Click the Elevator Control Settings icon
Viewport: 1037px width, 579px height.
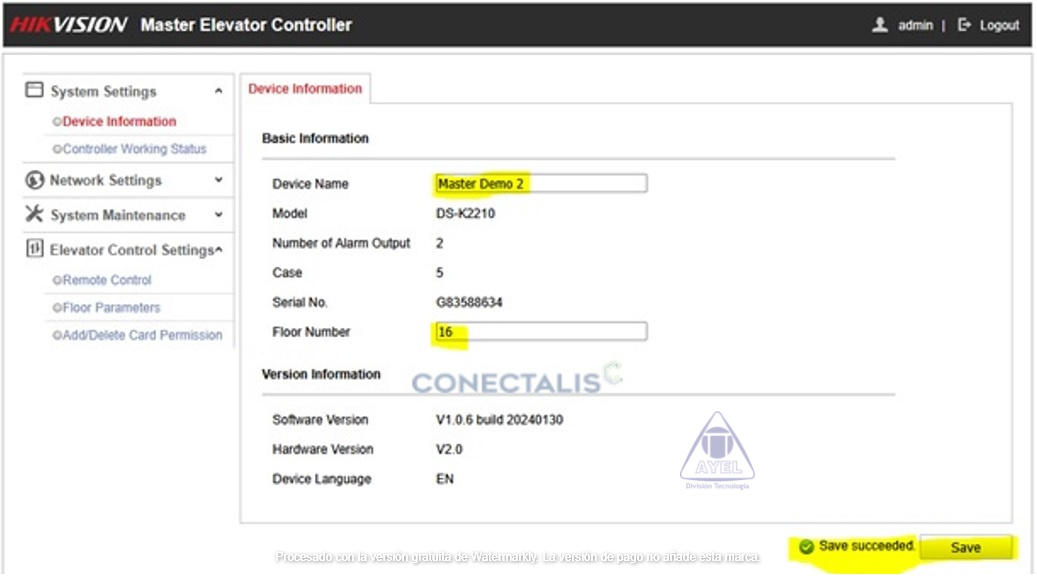pyautogui.click(x=34, y=249)
